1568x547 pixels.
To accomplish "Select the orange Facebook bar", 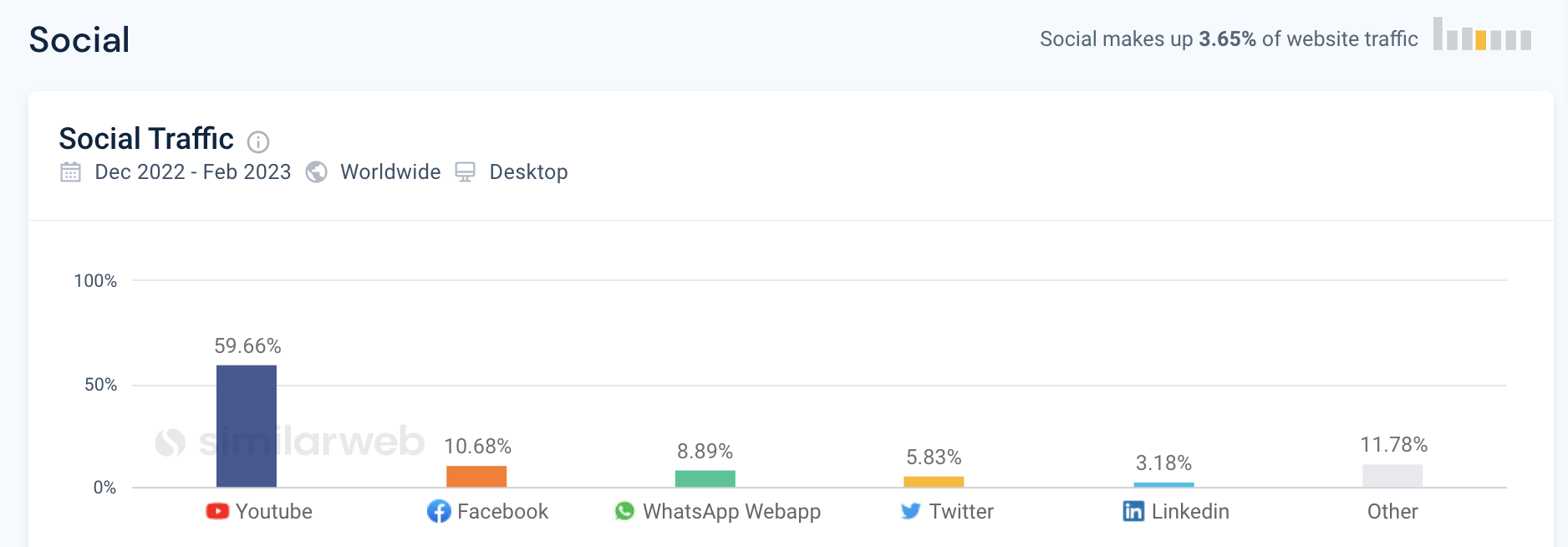I will click(476, 477).
